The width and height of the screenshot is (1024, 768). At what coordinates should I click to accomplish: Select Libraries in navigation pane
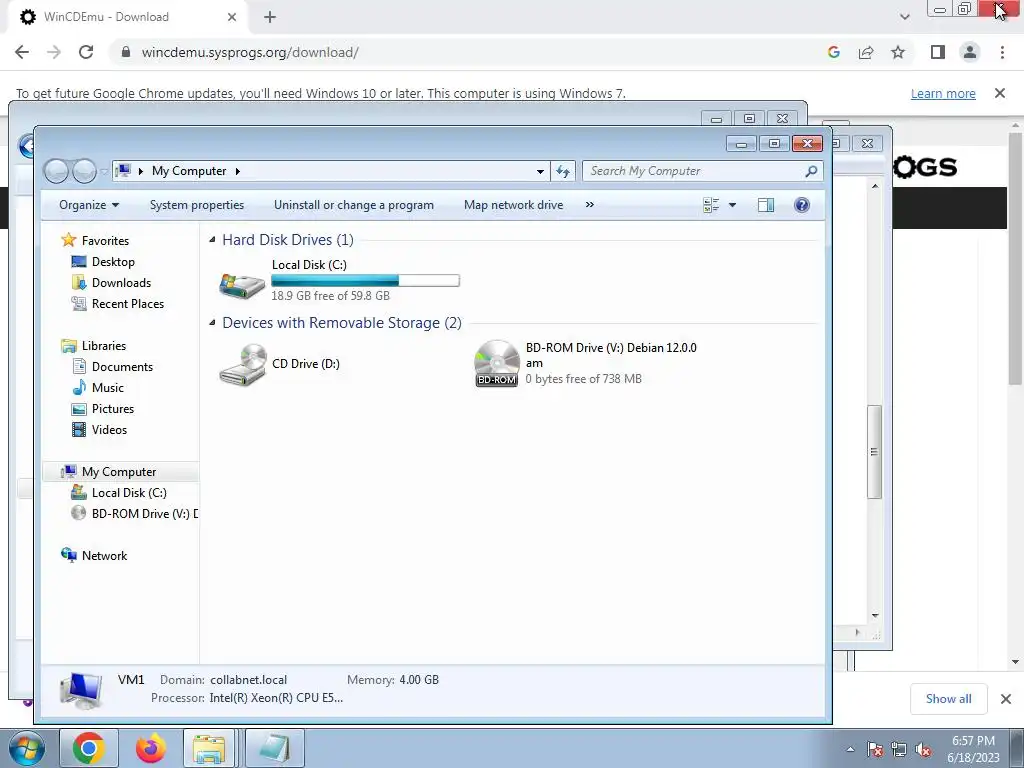coord(103,345)
